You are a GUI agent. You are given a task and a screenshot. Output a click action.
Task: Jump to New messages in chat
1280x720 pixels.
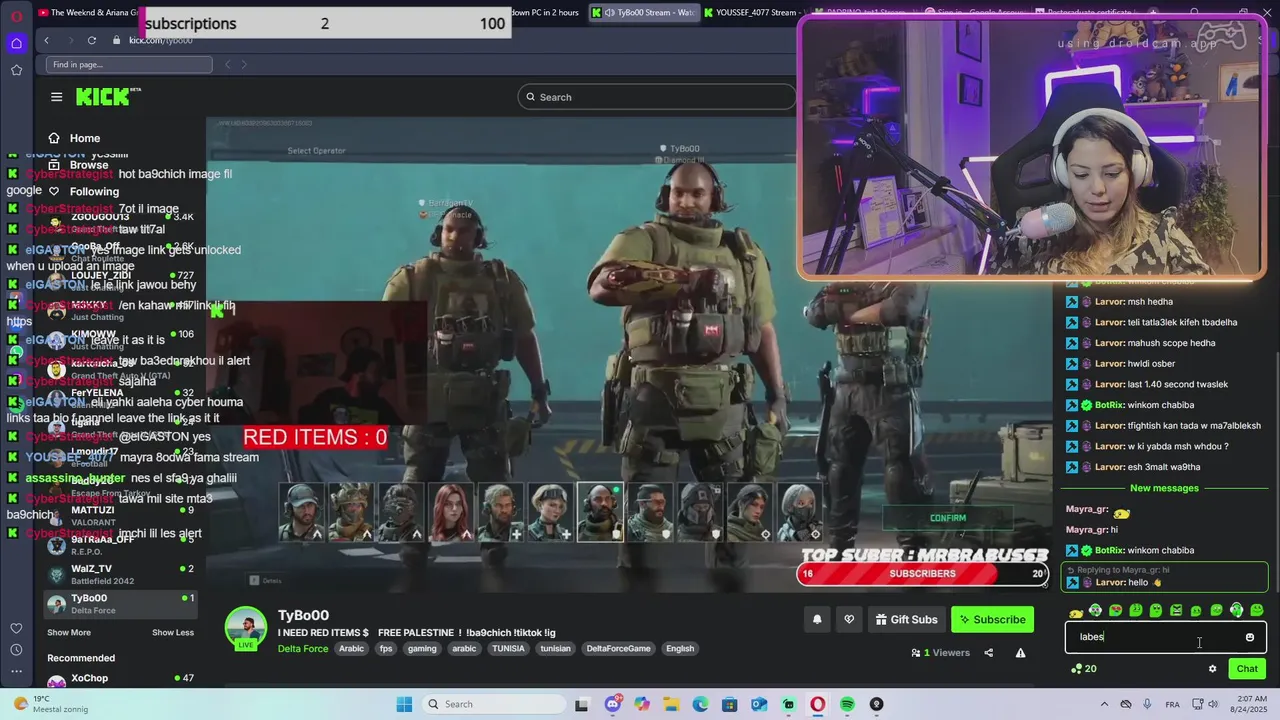point(1164,488)
